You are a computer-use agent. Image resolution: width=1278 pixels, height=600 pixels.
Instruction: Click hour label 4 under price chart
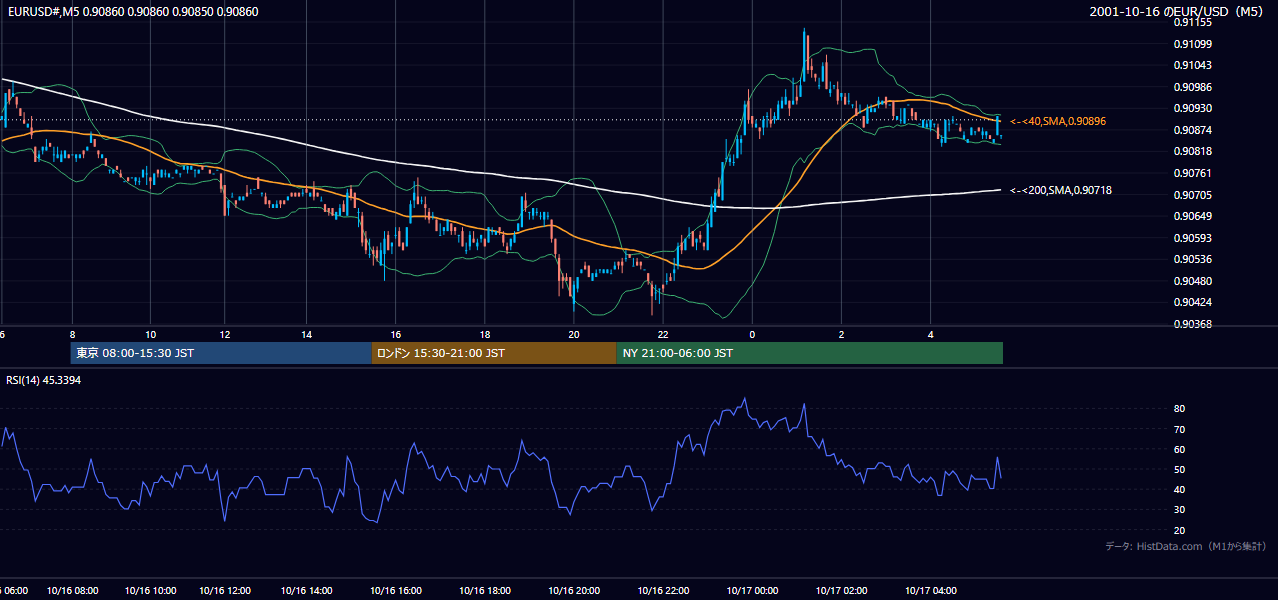(x=930, y=334)
